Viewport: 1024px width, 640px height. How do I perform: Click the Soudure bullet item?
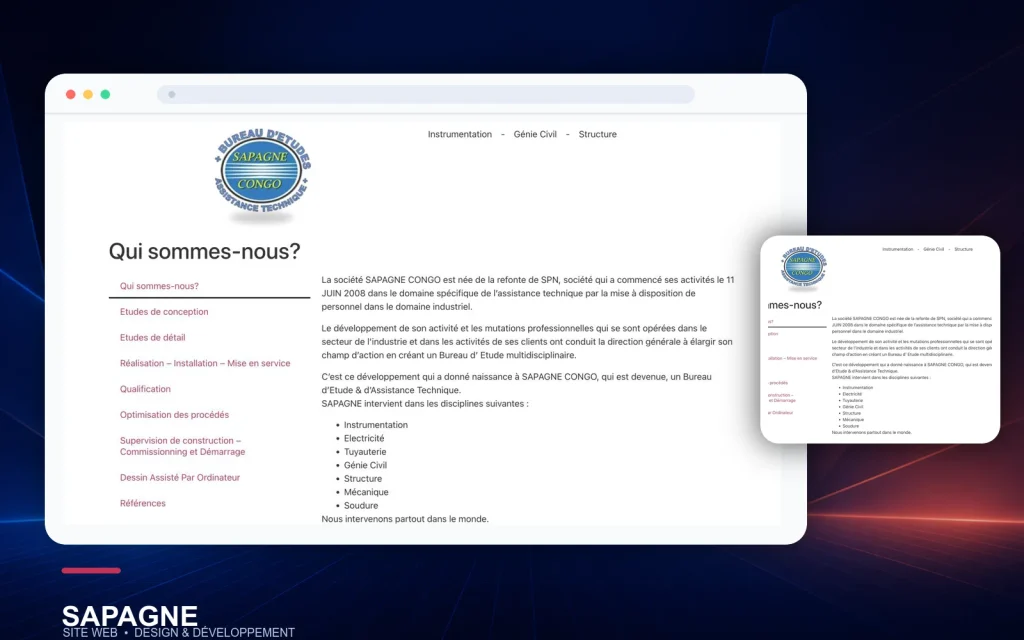click(x=361, y=505)
